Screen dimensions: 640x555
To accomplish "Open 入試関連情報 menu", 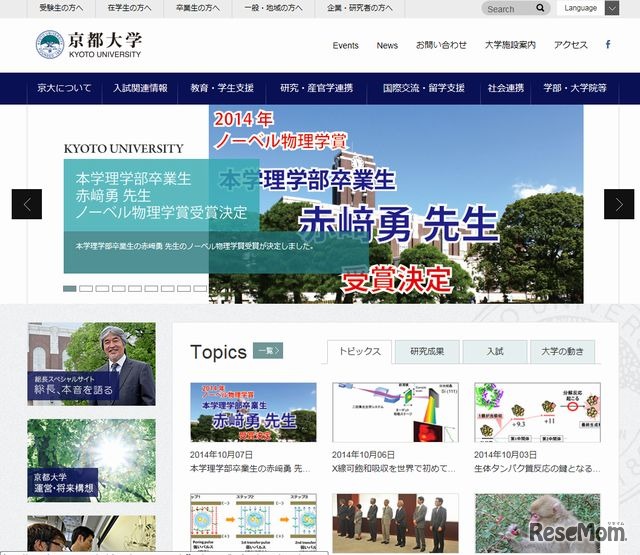I will tap(140, 88).
